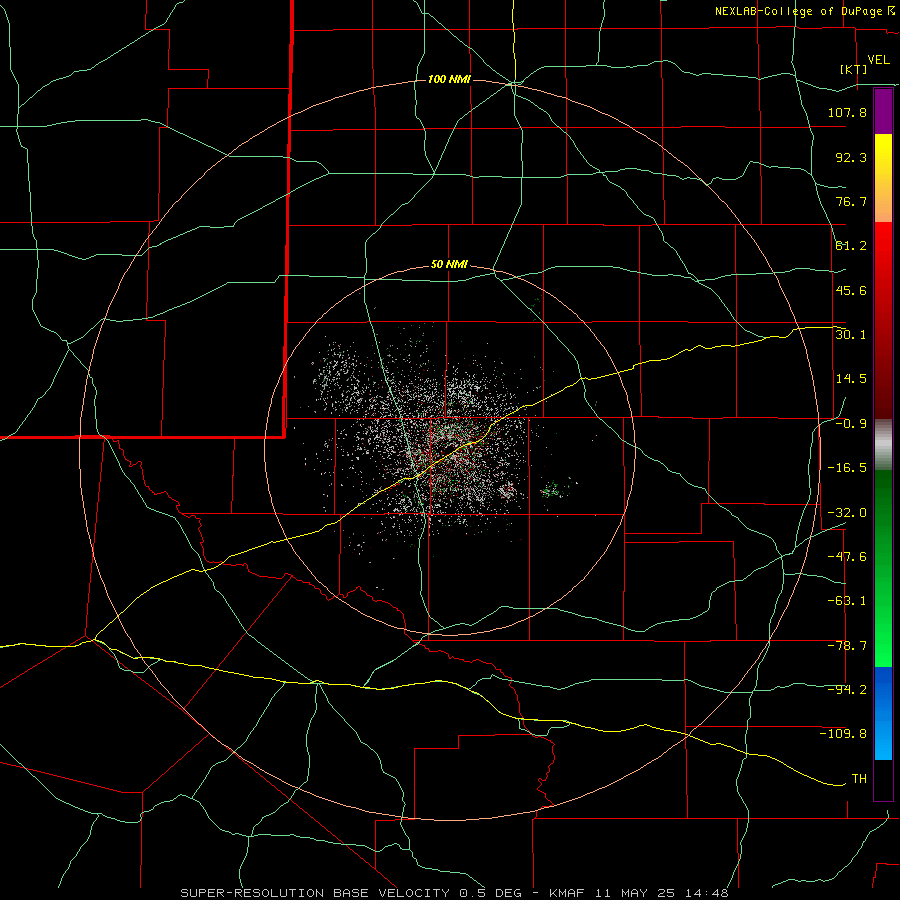The image size is (900, 900).
Task: Click the VEL legend title
Action: pos(878,59)
